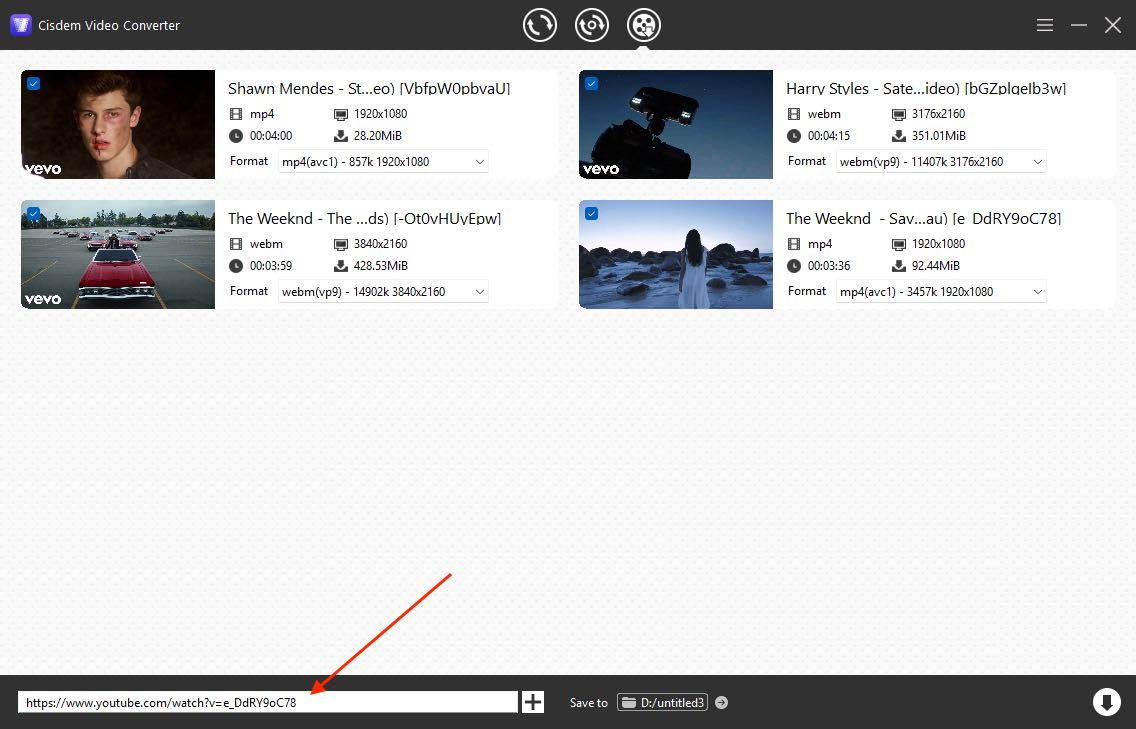Click the film icon beside The Weeknd webm

click(235, 243)
